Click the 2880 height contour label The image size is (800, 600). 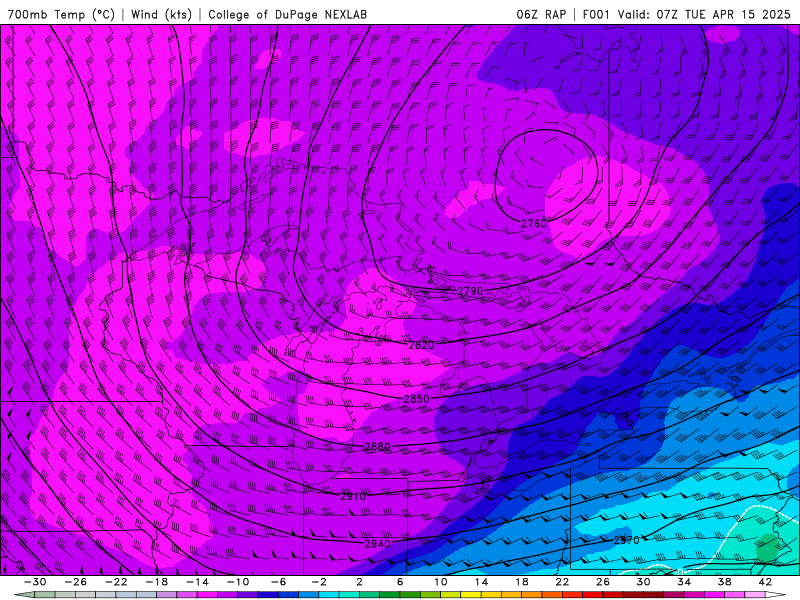click(x=378, y=446)
